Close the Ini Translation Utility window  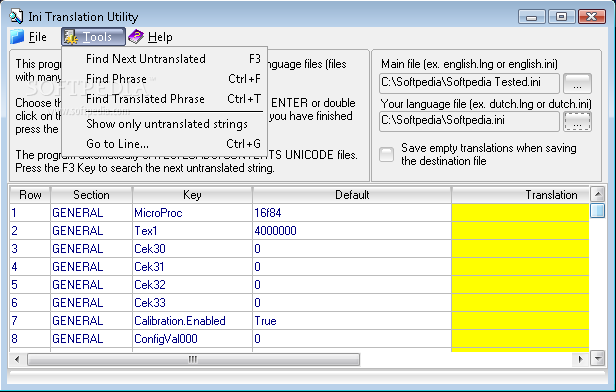pyautogui.click(x=591, y=17)
